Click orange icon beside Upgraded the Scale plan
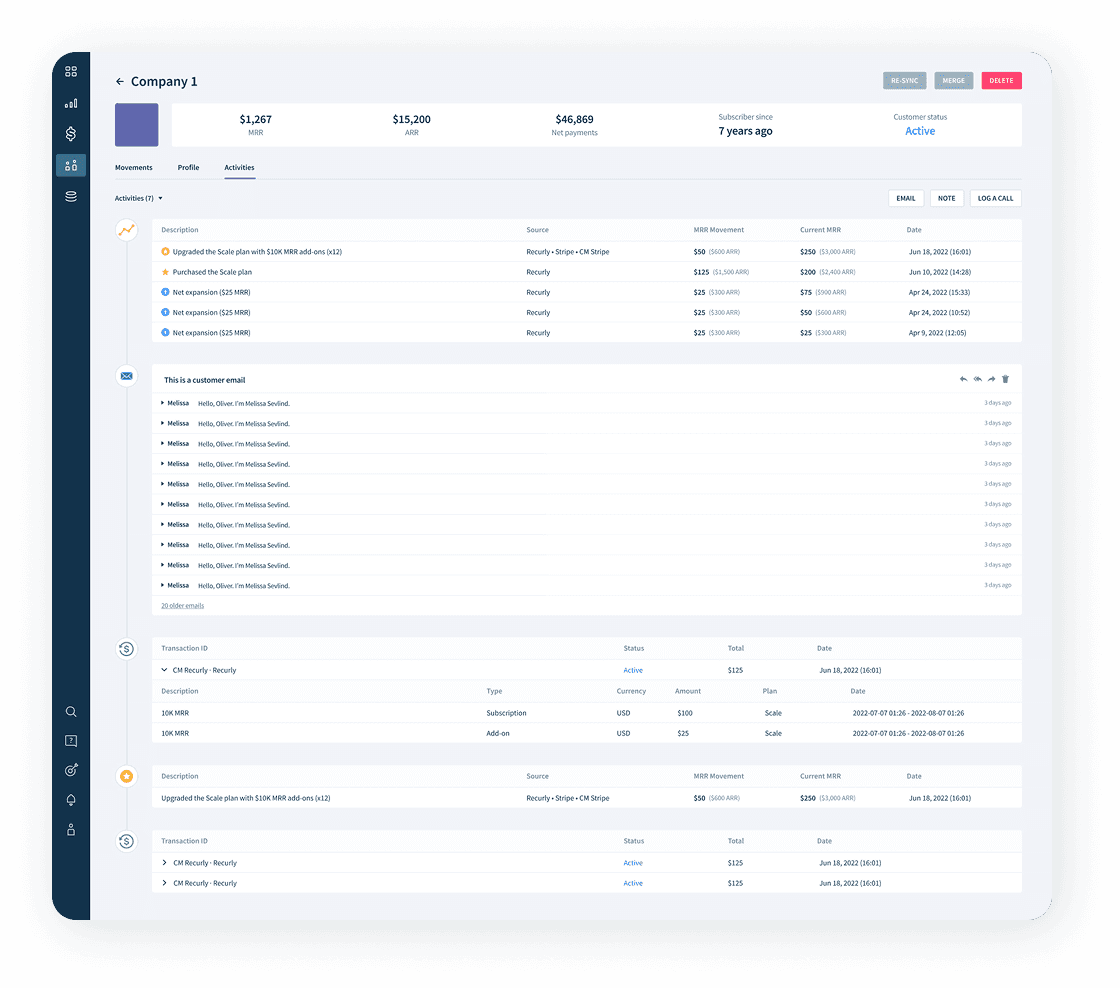This screenshot has width=1120, height=988. (x=165, y=251)
